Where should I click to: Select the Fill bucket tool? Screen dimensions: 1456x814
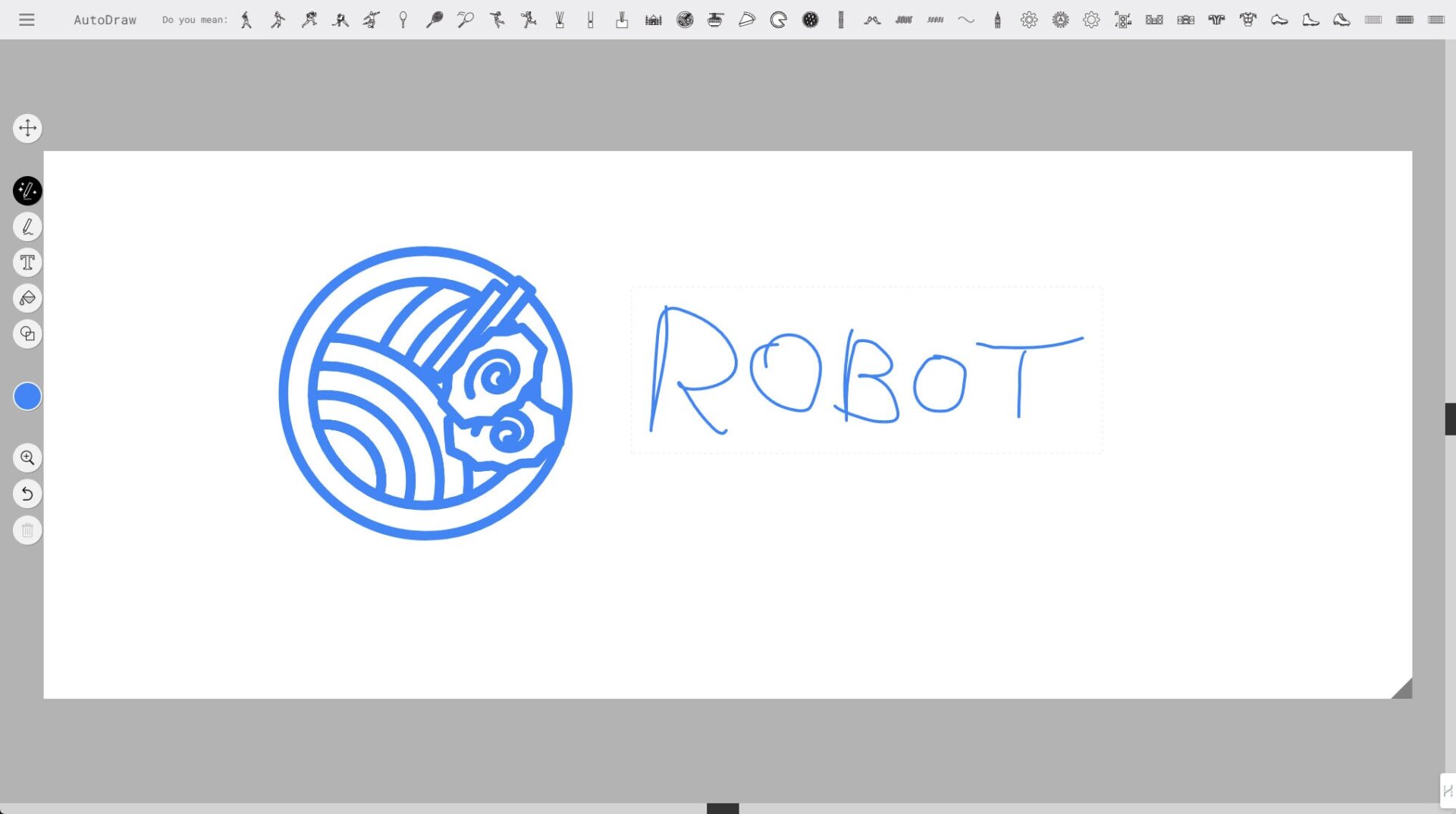tap(27, 298)
